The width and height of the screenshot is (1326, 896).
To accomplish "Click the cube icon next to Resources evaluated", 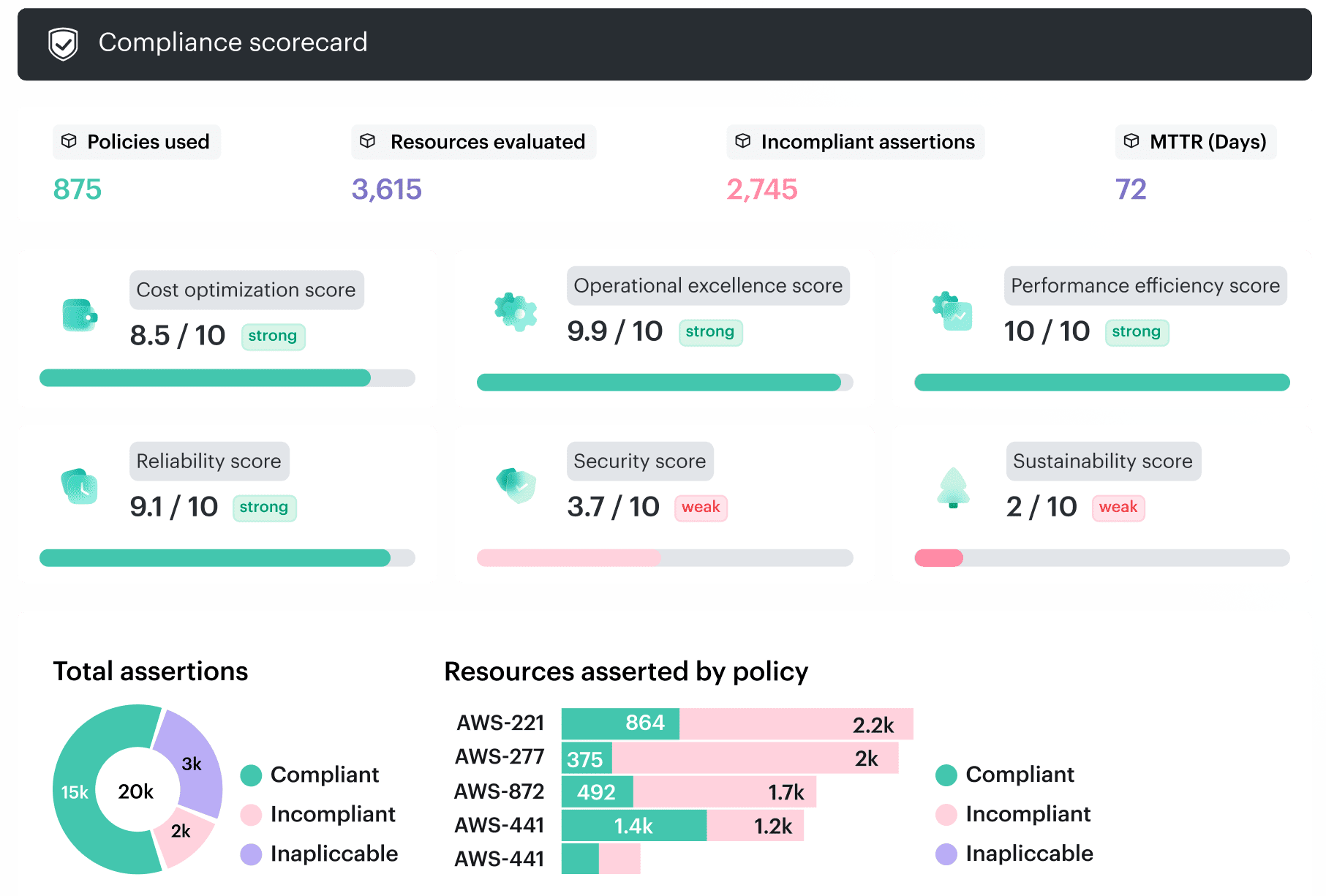I will click(369, 141).
